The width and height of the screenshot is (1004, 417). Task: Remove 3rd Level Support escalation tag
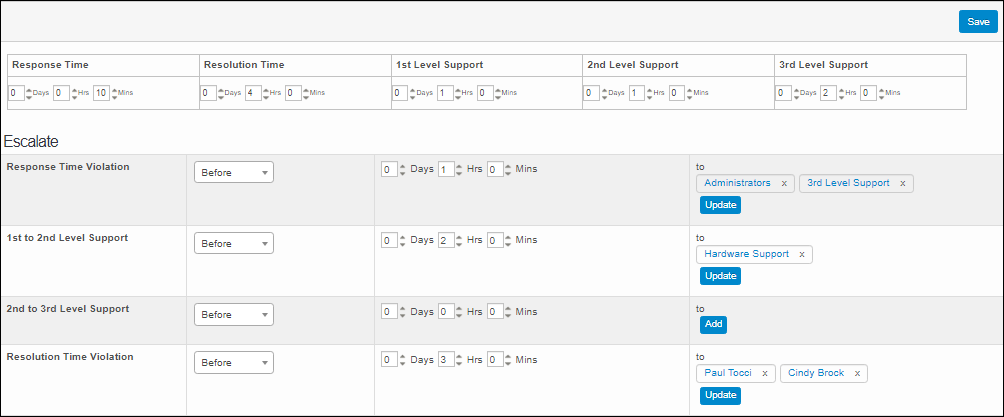pos(902,184)
